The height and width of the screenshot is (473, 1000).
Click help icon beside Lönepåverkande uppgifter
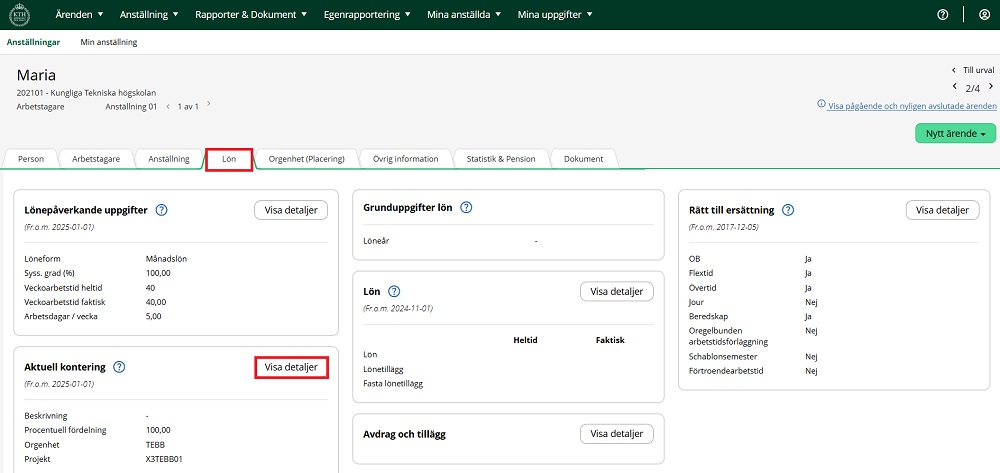tap(161, 210)
